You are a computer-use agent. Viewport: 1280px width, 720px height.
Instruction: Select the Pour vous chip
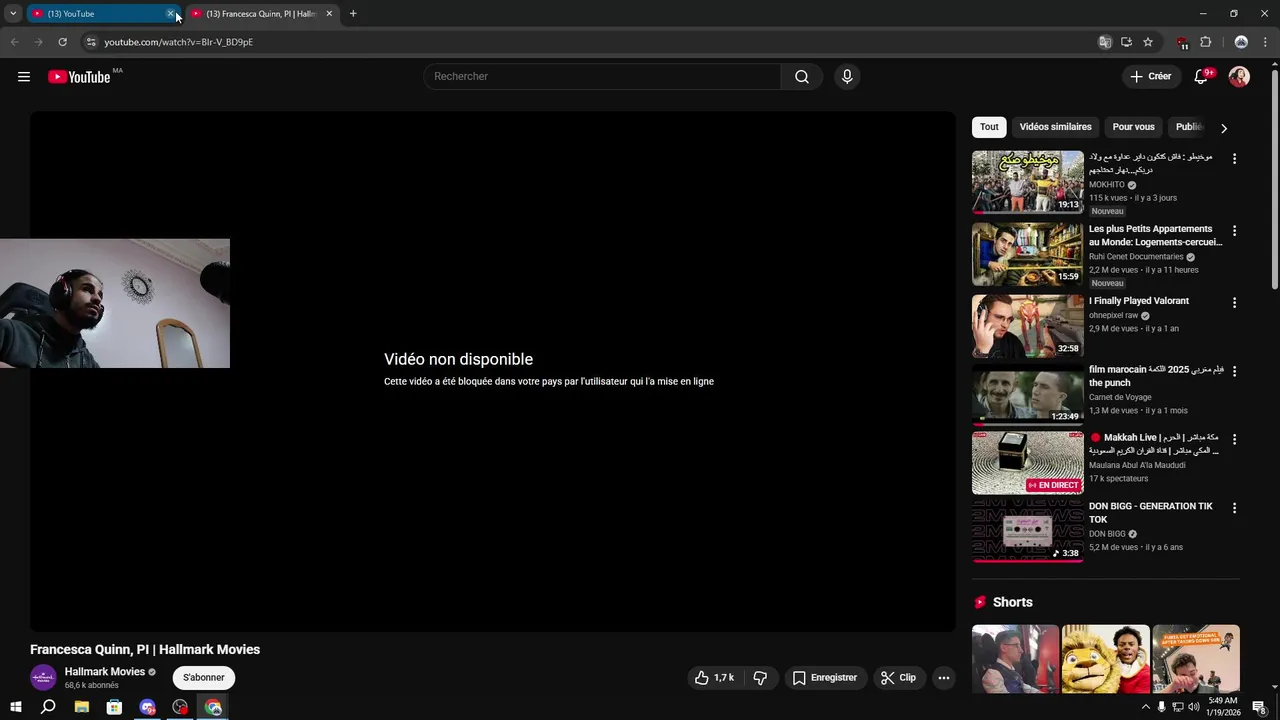1133,127
